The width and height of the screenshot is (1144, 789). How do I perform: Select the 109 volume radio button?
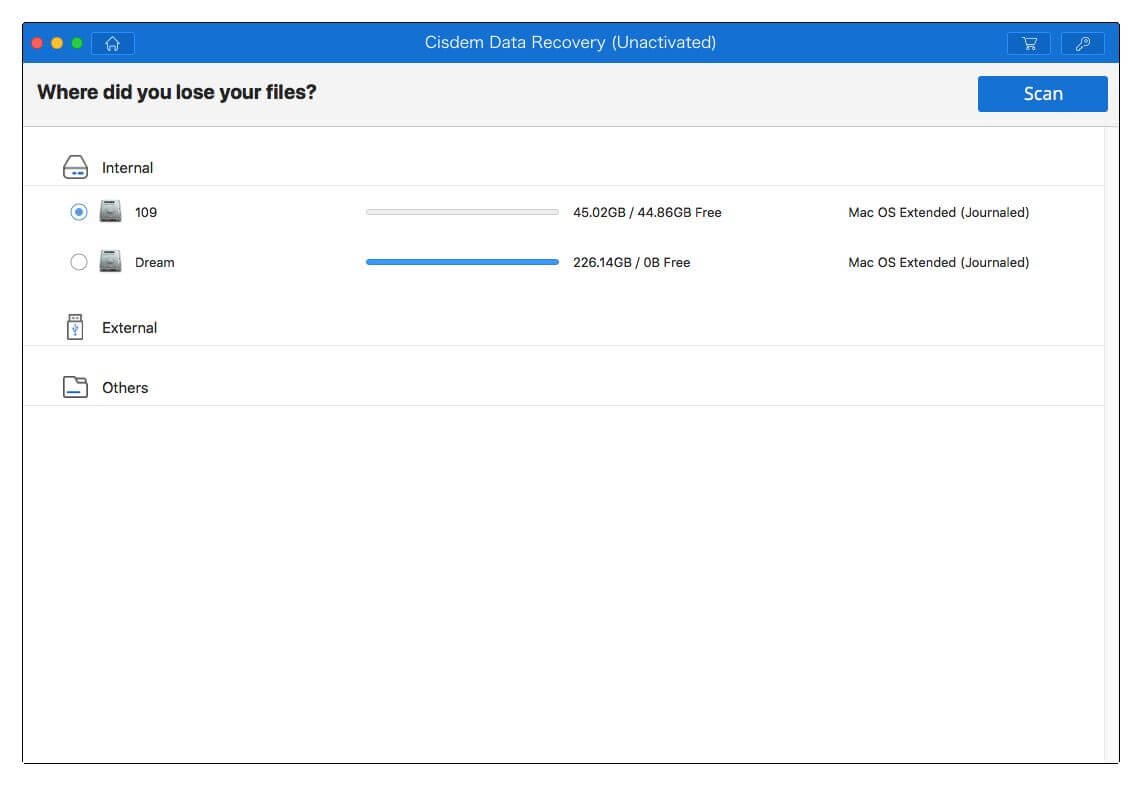pos(79,212)
